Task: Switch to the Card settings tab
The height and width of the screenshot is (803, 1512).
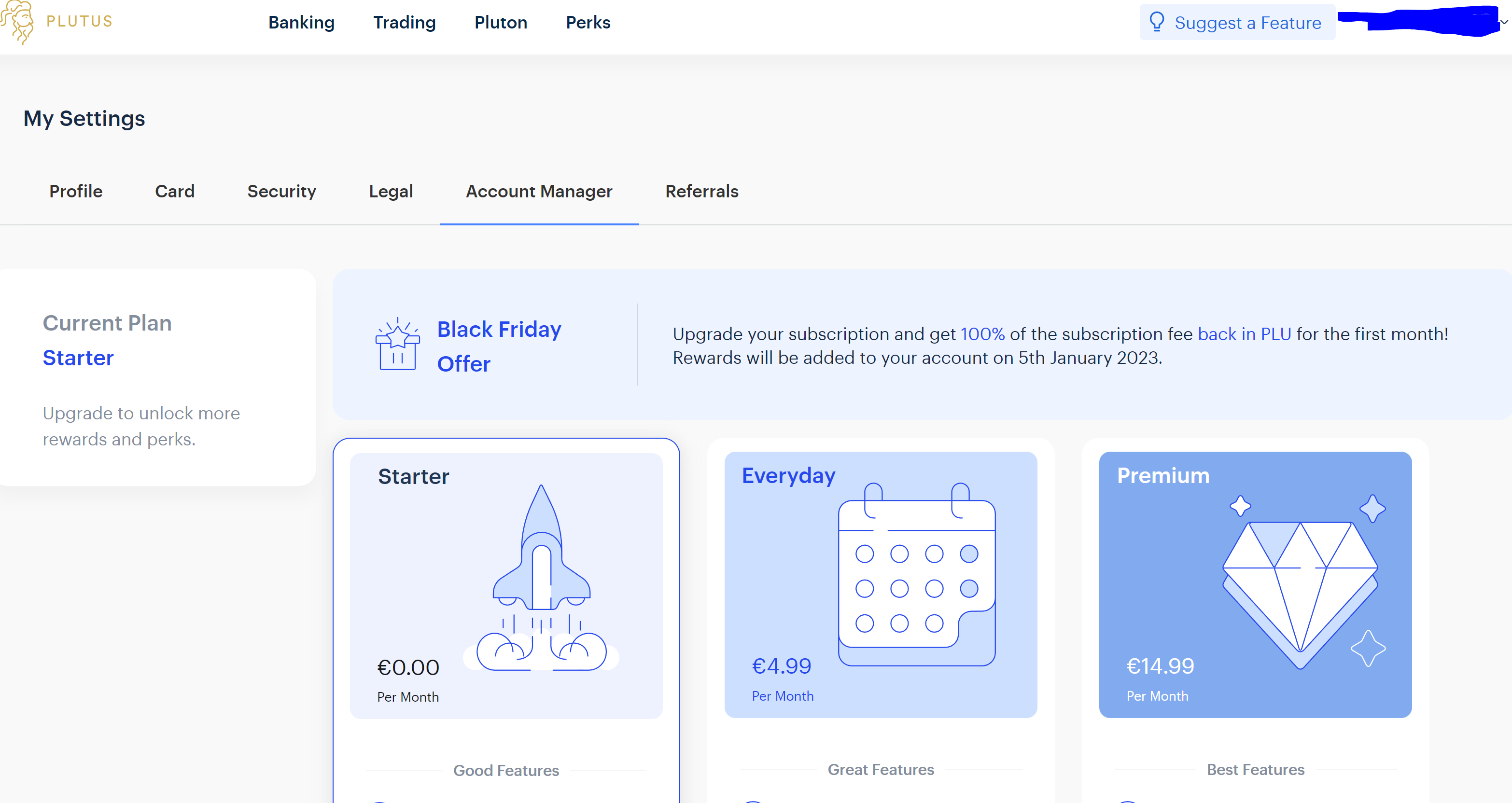Action: pyautogui.click(x=174, y=191)
